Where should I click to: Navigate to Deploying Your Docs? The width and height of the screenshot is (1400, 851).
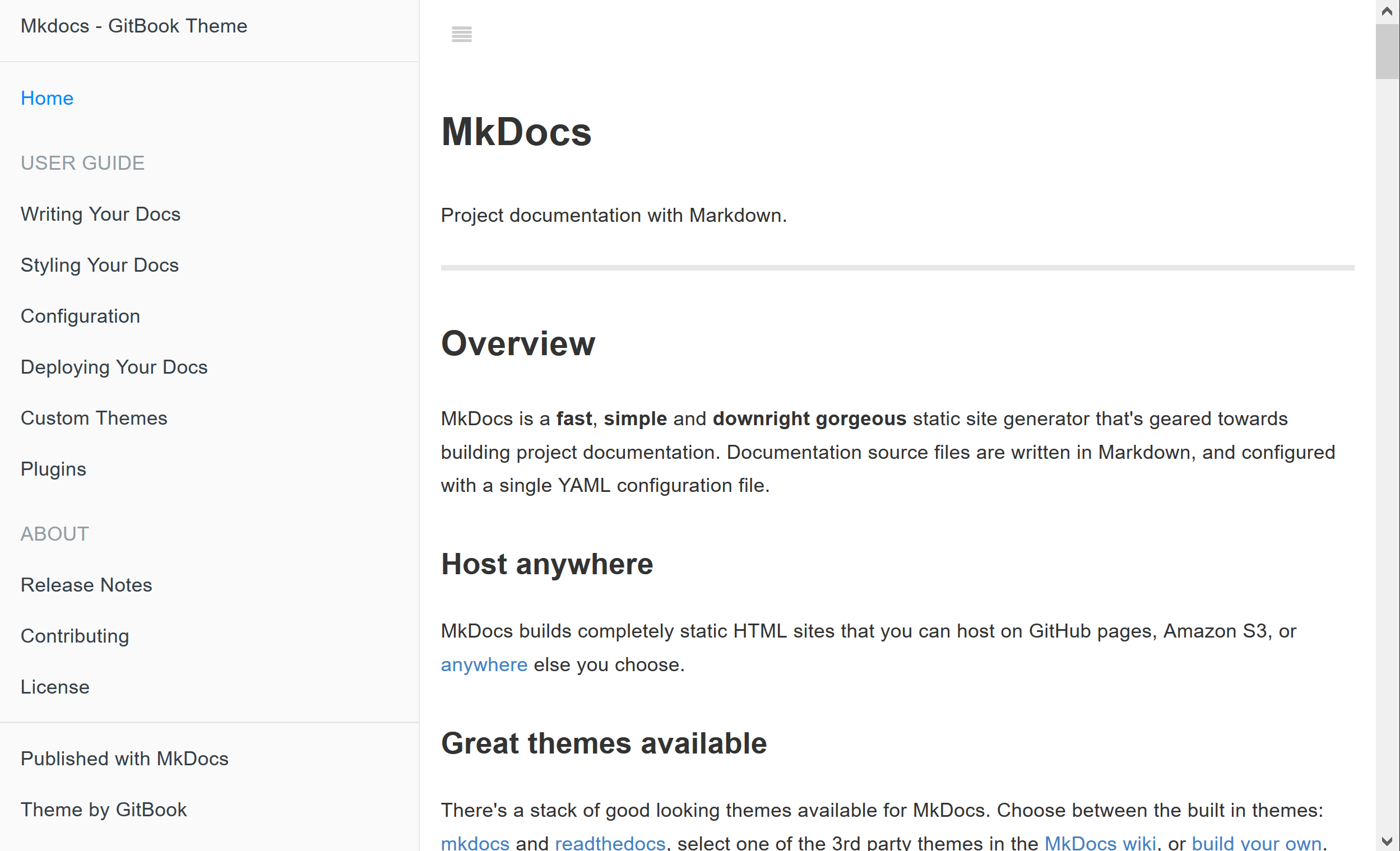[x=114, y=367]
